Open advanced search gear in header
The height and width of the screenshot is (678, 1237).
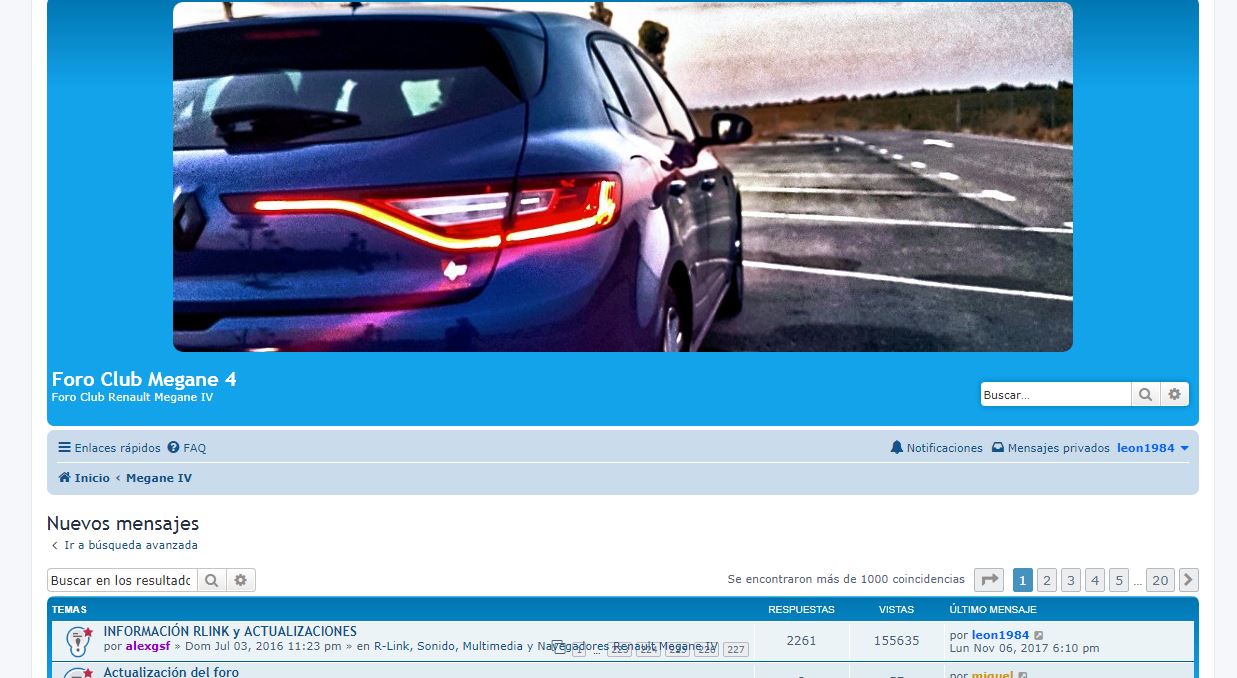tap(1174, 394)
